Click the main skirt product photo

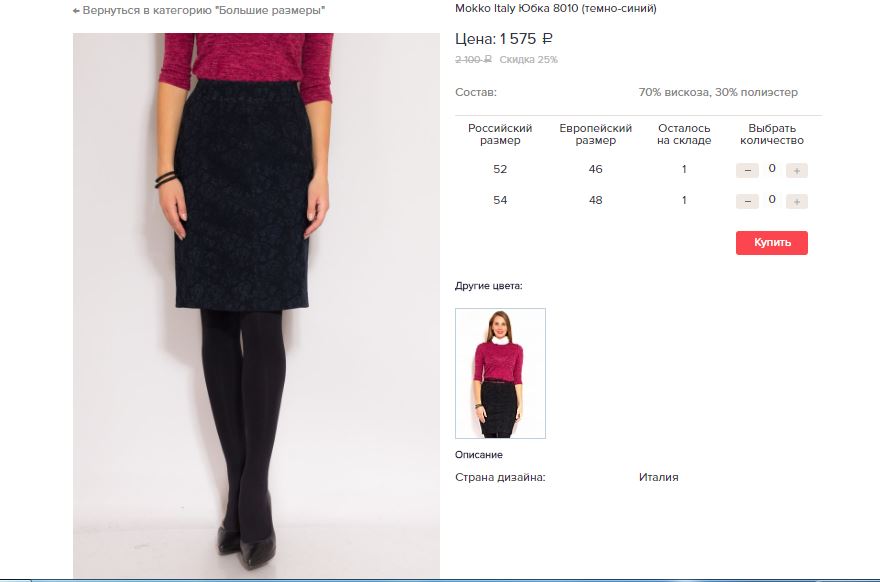pos(256,305)
